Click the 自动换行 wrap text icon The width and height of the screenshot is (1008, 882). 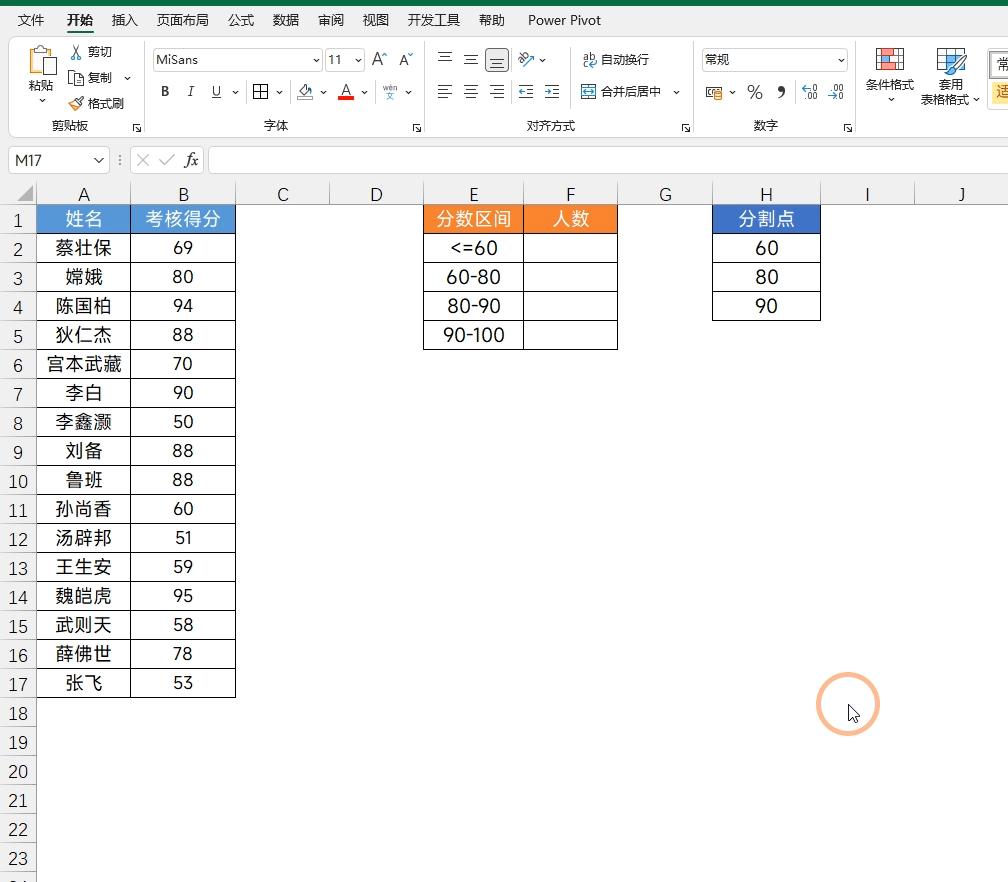tap(614, 59)
